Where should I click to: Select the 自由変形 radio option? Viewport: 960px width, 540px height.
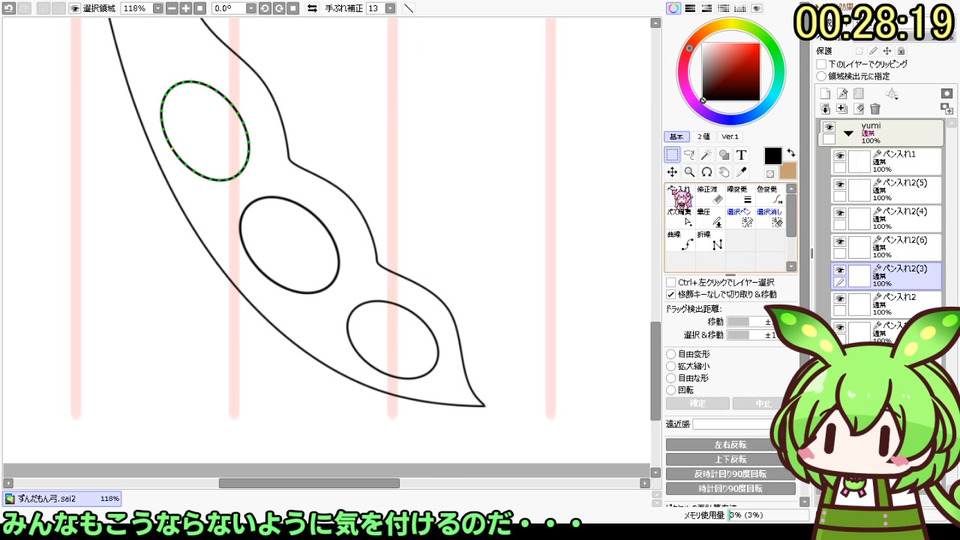(671, 354)
